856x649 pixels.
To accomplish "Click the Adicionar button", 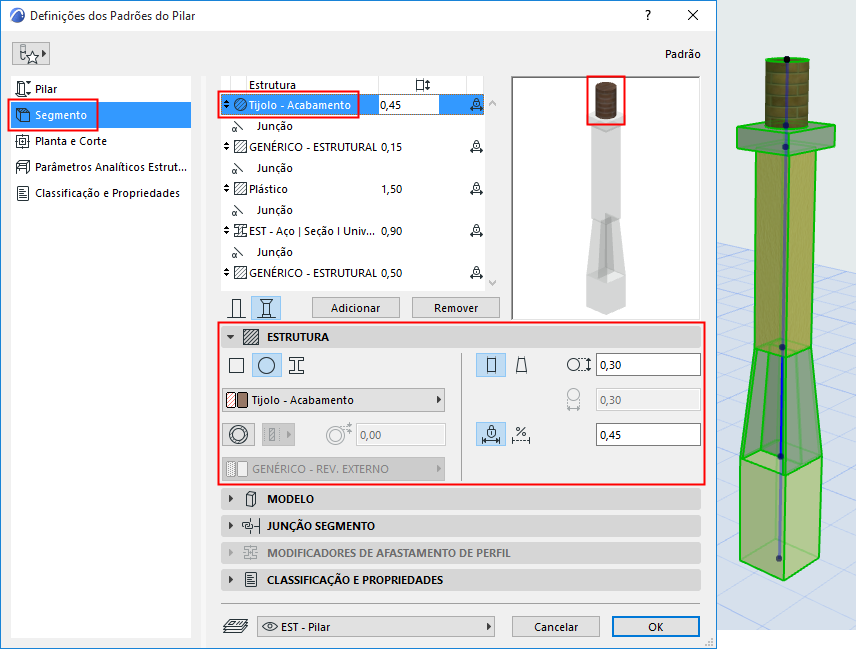I will tap(355, 307).
